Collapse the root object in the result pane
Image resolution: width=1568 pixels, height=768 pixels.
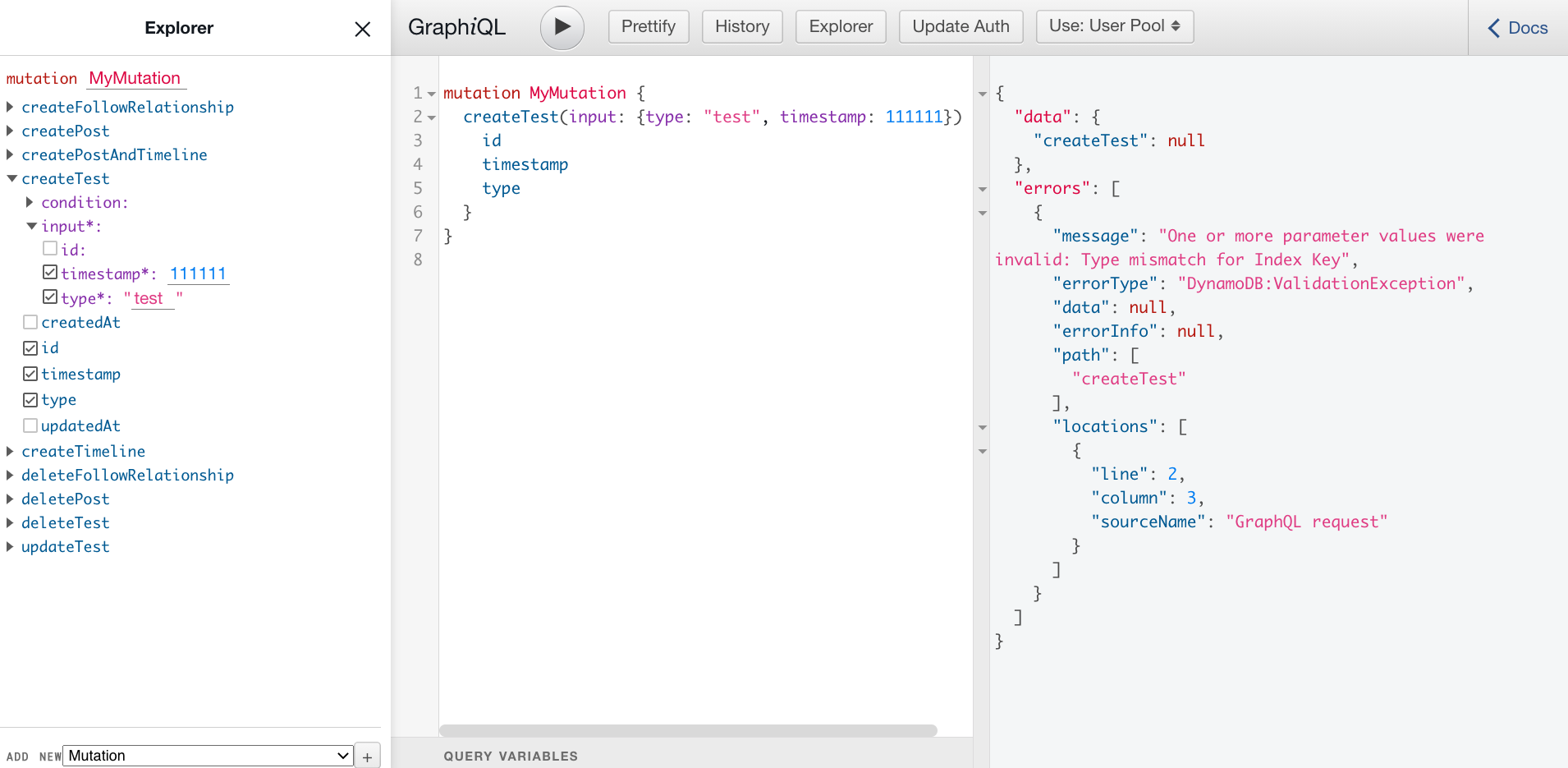pyautogui.click(x=983, y=94)
